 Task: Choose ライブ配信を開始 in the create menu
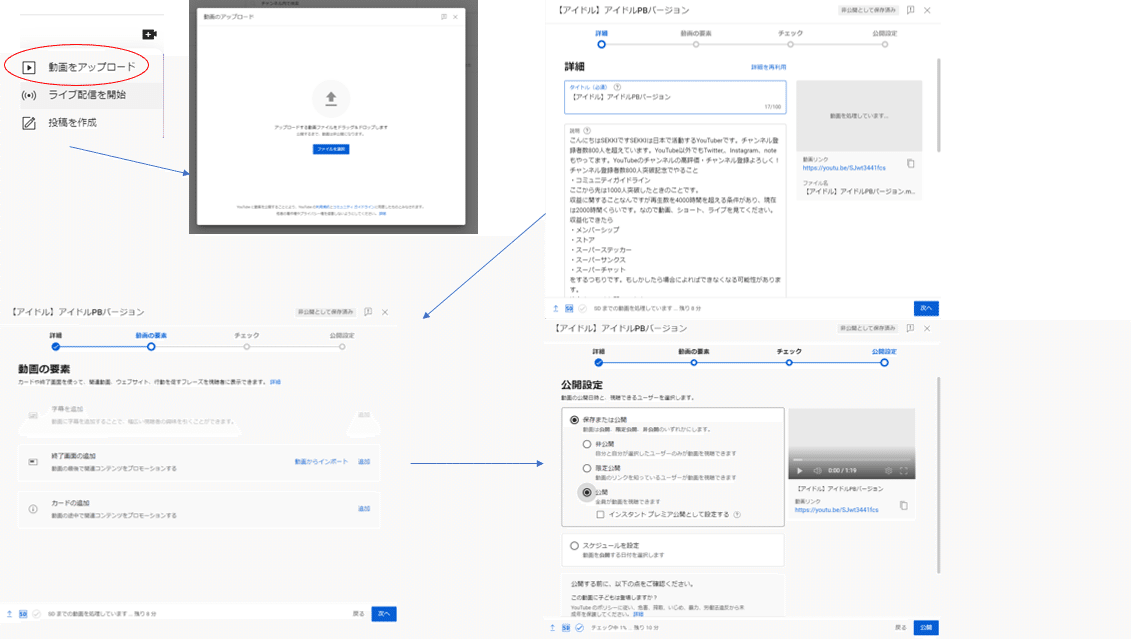87,94
